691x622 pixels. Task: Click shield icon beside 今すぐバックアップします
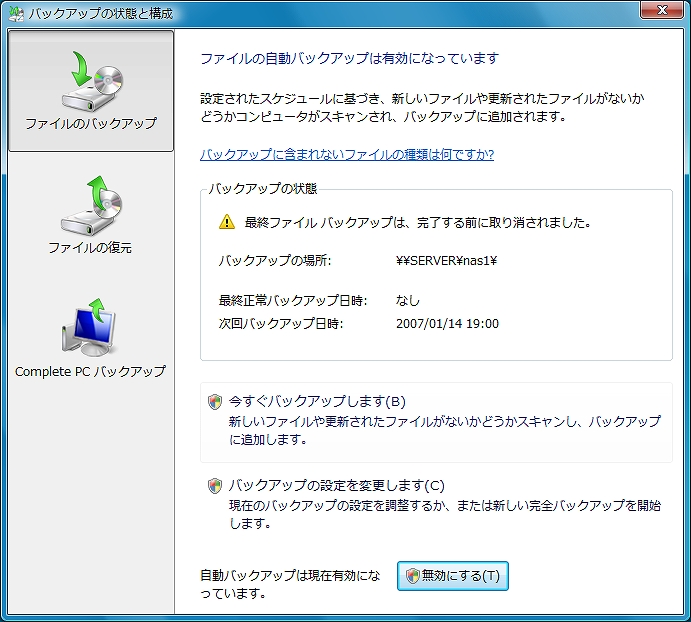pos(215,402)
